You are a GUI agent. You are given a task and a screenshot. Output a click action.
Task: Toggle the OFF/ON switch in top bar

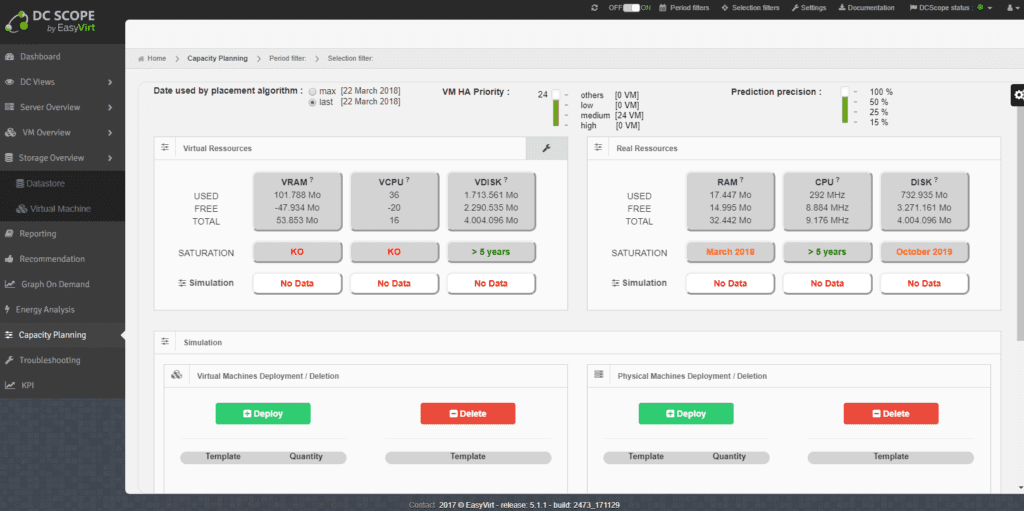631,8
